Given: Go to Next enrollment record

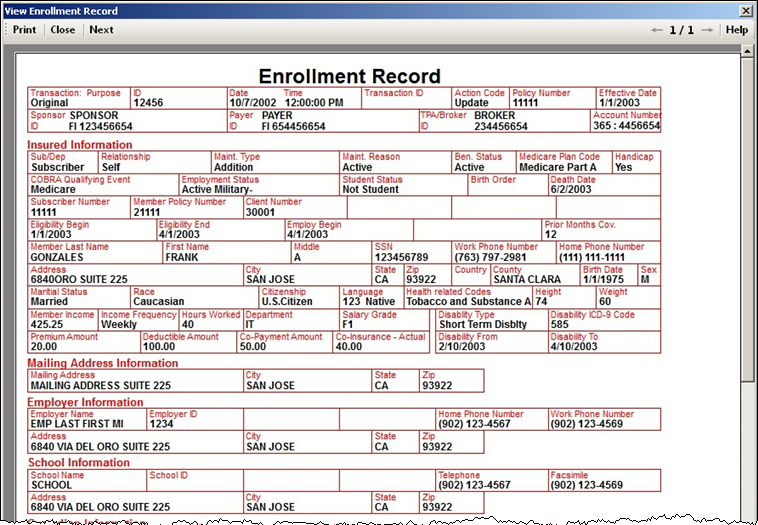Looking at the screenshot, I should click(102, 29).
